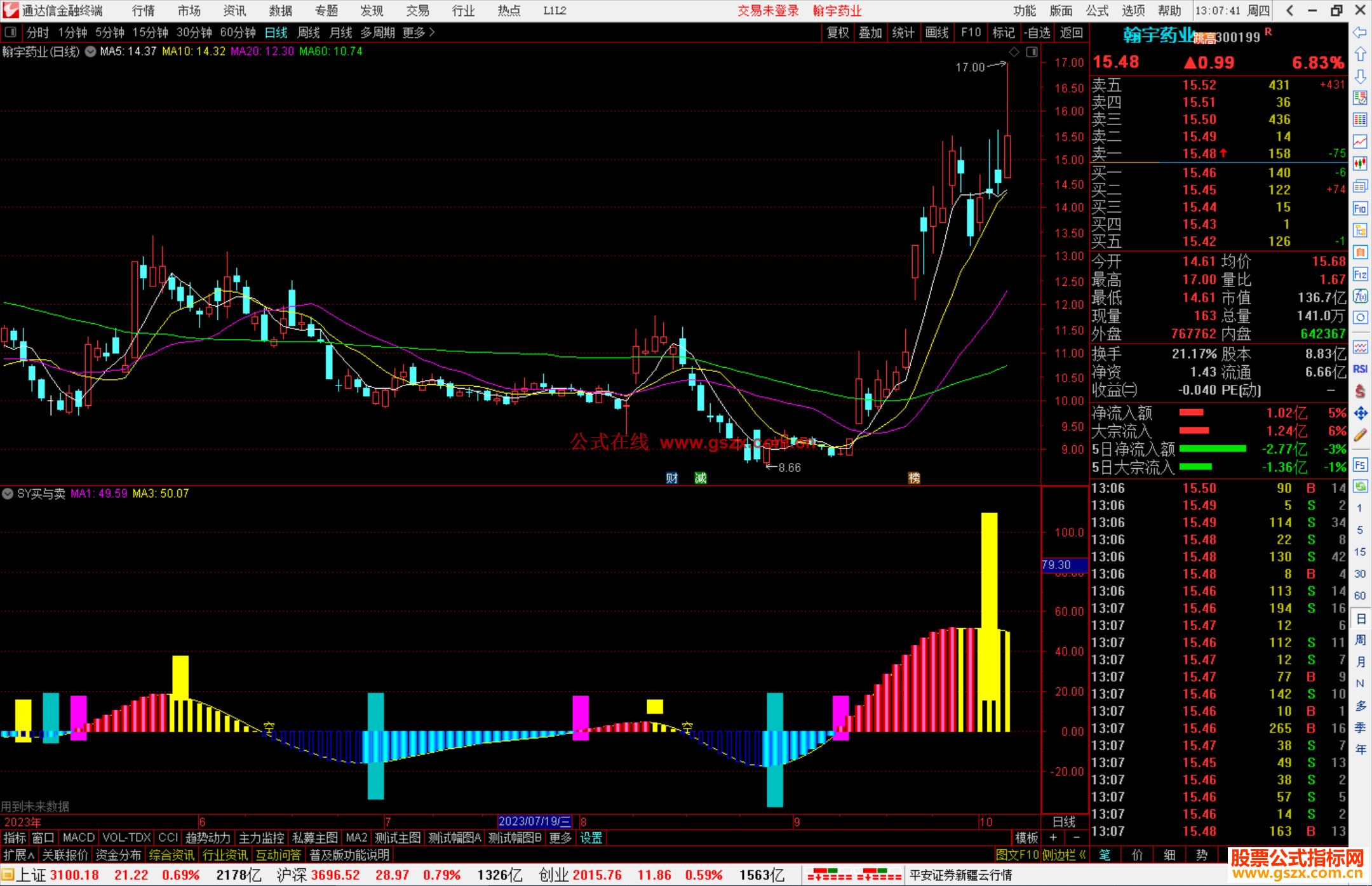The height and width of the screenshot is (886, 1372).
Task: Click the RSI indicator sidebar icon
Action: tap(1360, 369)
